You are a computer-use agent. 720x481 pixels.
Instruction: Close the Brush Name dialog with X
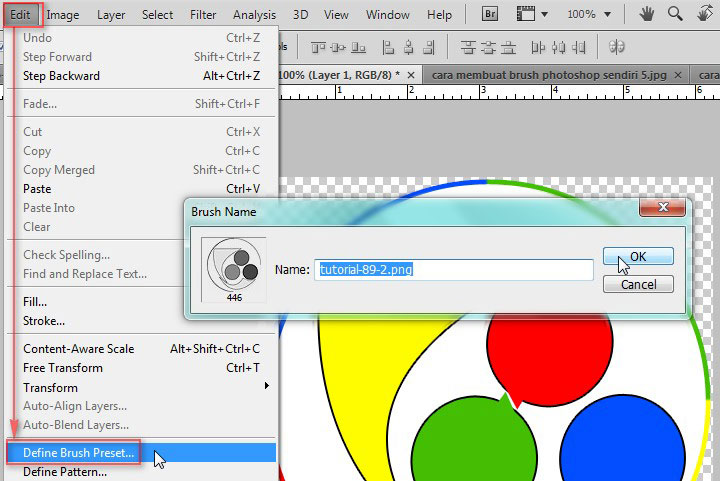click(662, 207)
